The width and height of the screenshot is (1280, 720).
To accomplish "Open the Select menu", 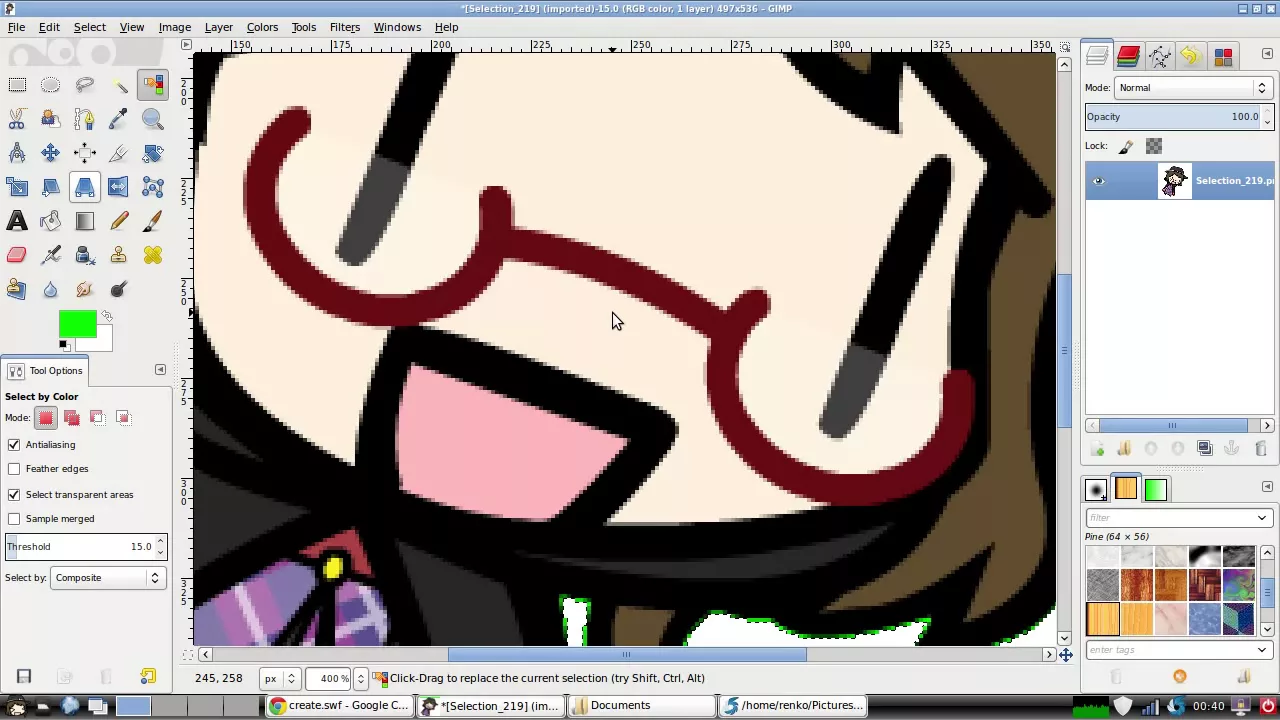I will click(89, 27).
